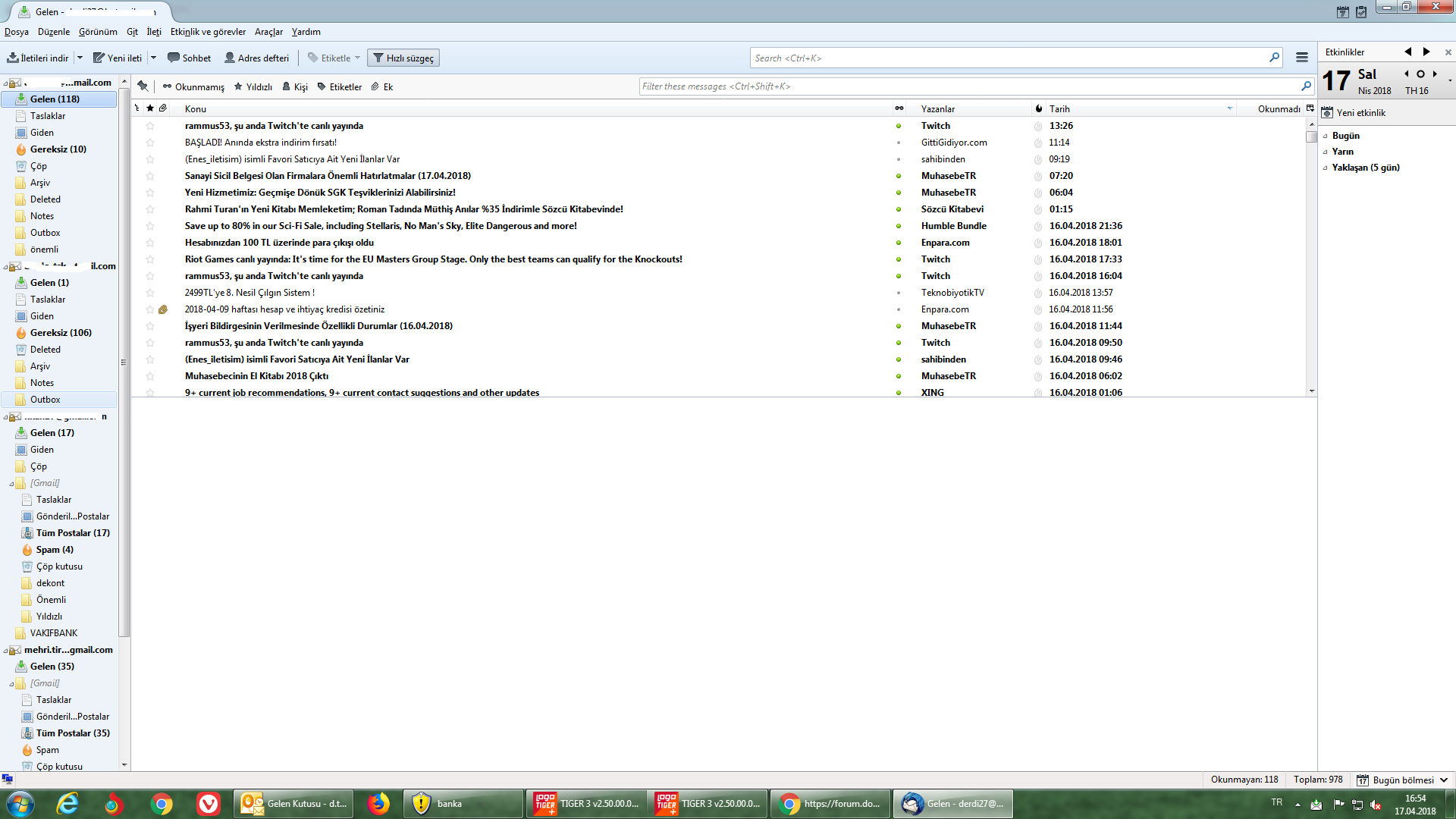Collapse mehri.tir gmail.com account
Viewport: 1456px width, 819px height.
click(x=6, y=650)
